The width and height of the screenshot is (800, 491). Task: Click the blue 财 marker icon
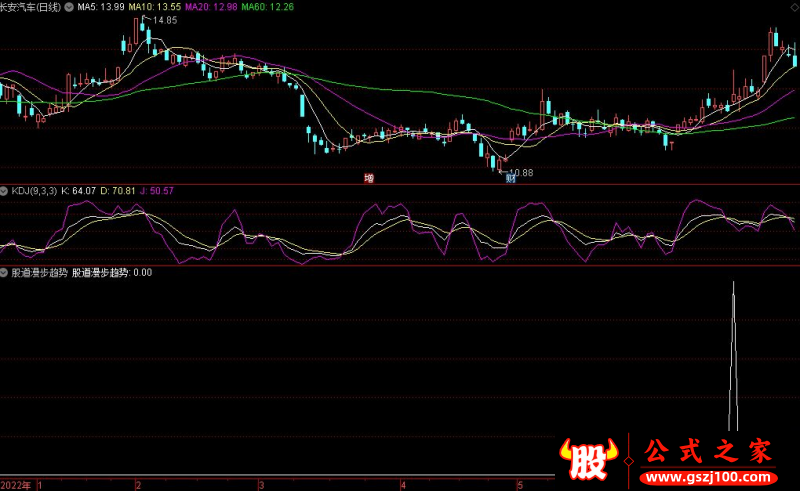tap(511, 179)
